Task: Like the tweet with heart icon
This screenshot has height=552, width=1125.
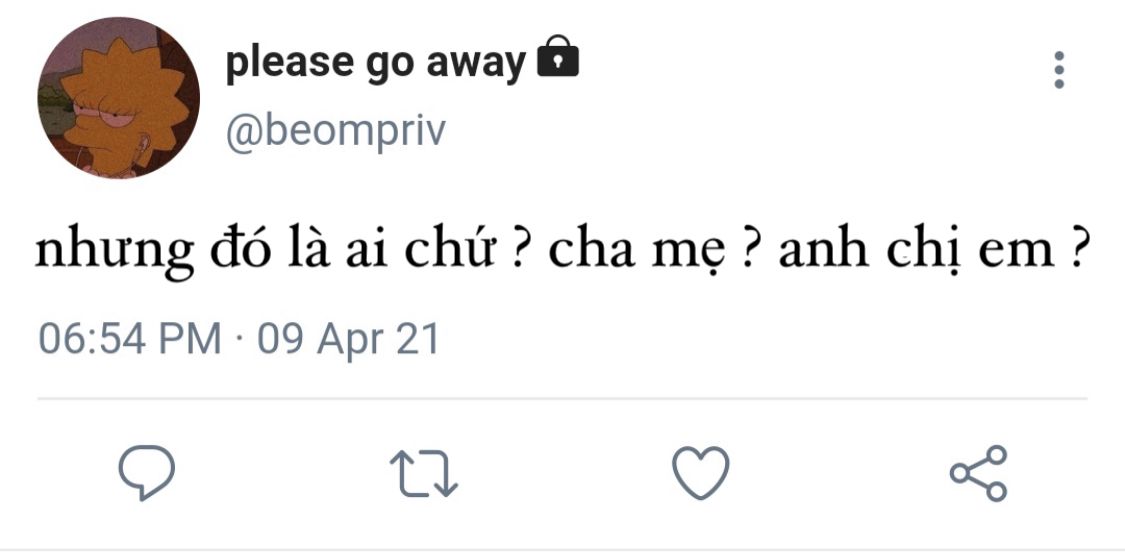Action: [700, 472]
